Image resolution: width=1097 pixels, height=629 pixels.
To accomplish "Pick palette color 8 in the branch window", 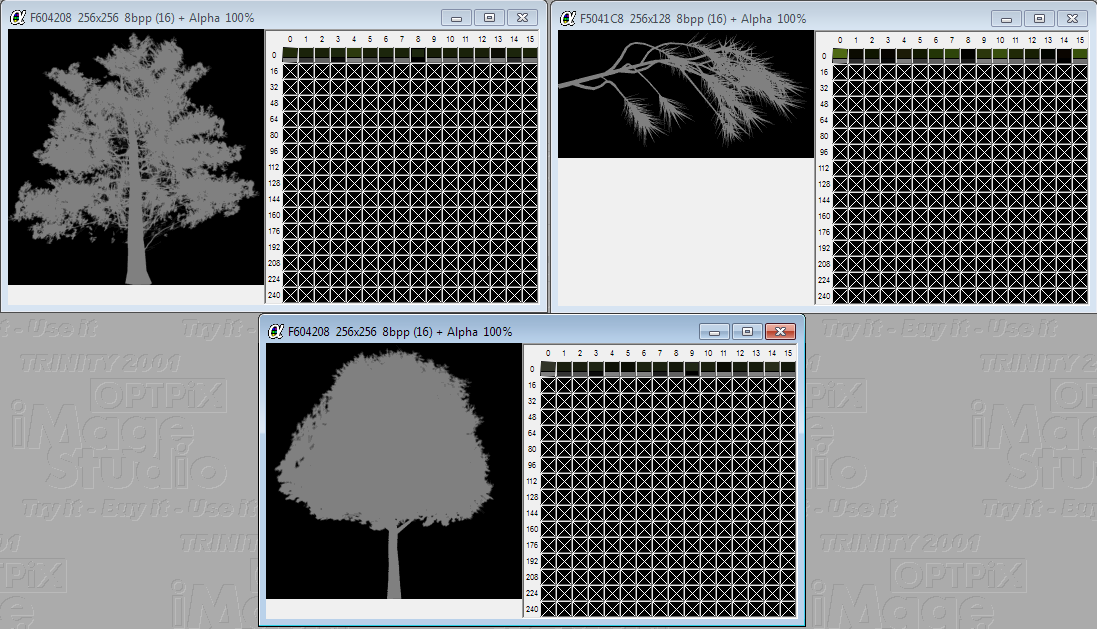I will pyautogui.click(x=968, y=55).
